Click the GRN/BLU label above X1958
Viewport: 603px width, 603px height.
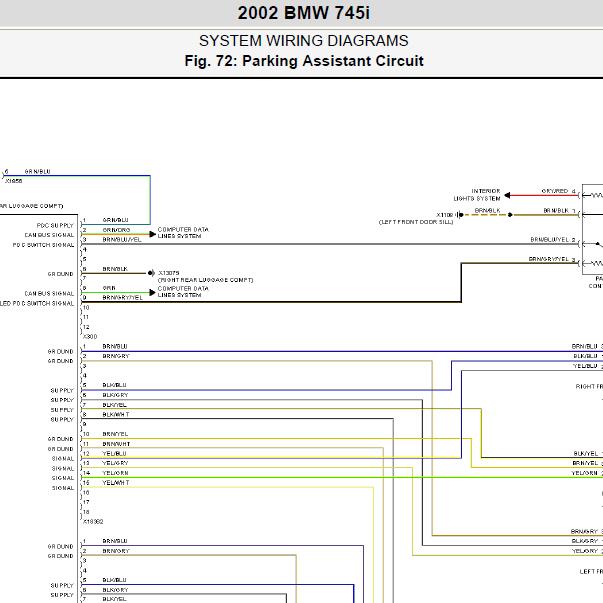click(x=37, y=172)
